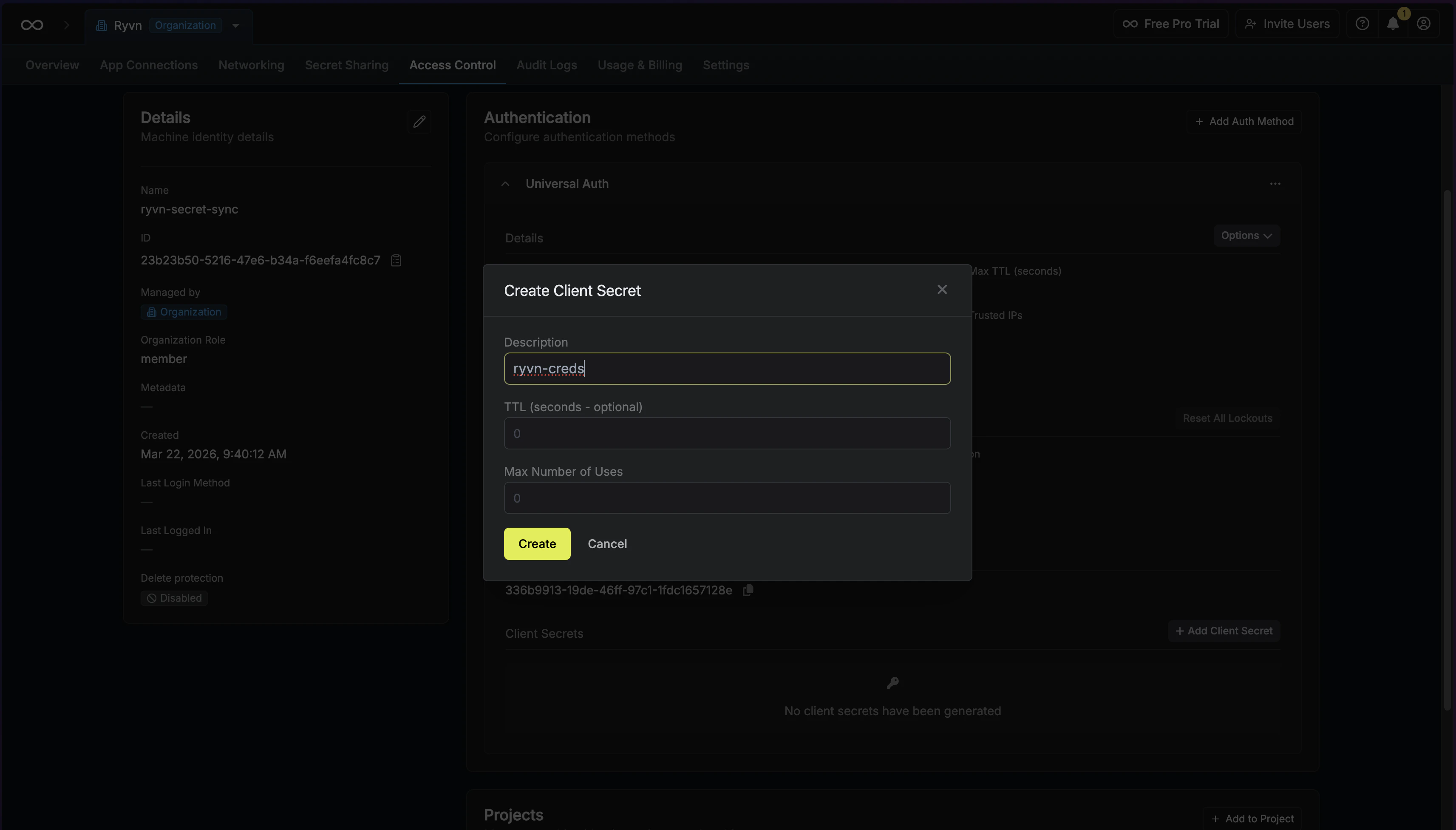Click Add Auth Method

coord(1244,121)
